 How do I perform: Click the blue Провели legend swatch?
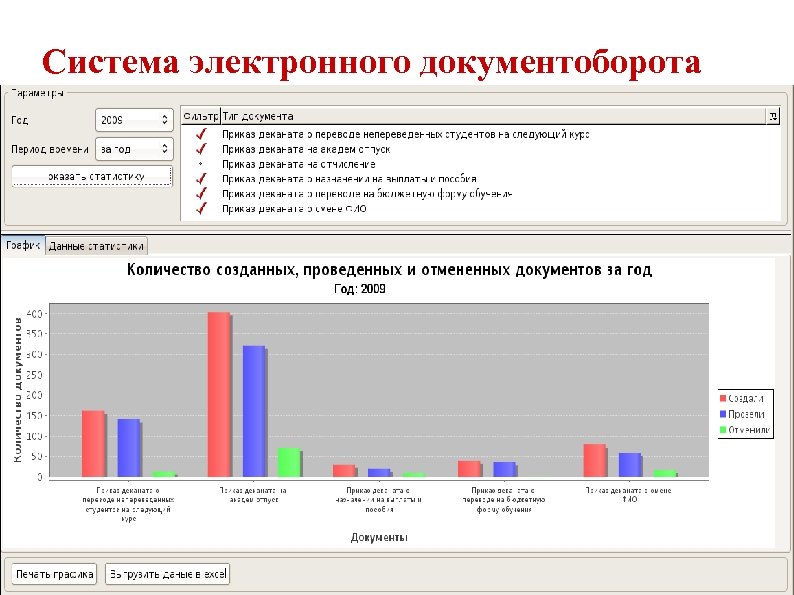(723, 414)
